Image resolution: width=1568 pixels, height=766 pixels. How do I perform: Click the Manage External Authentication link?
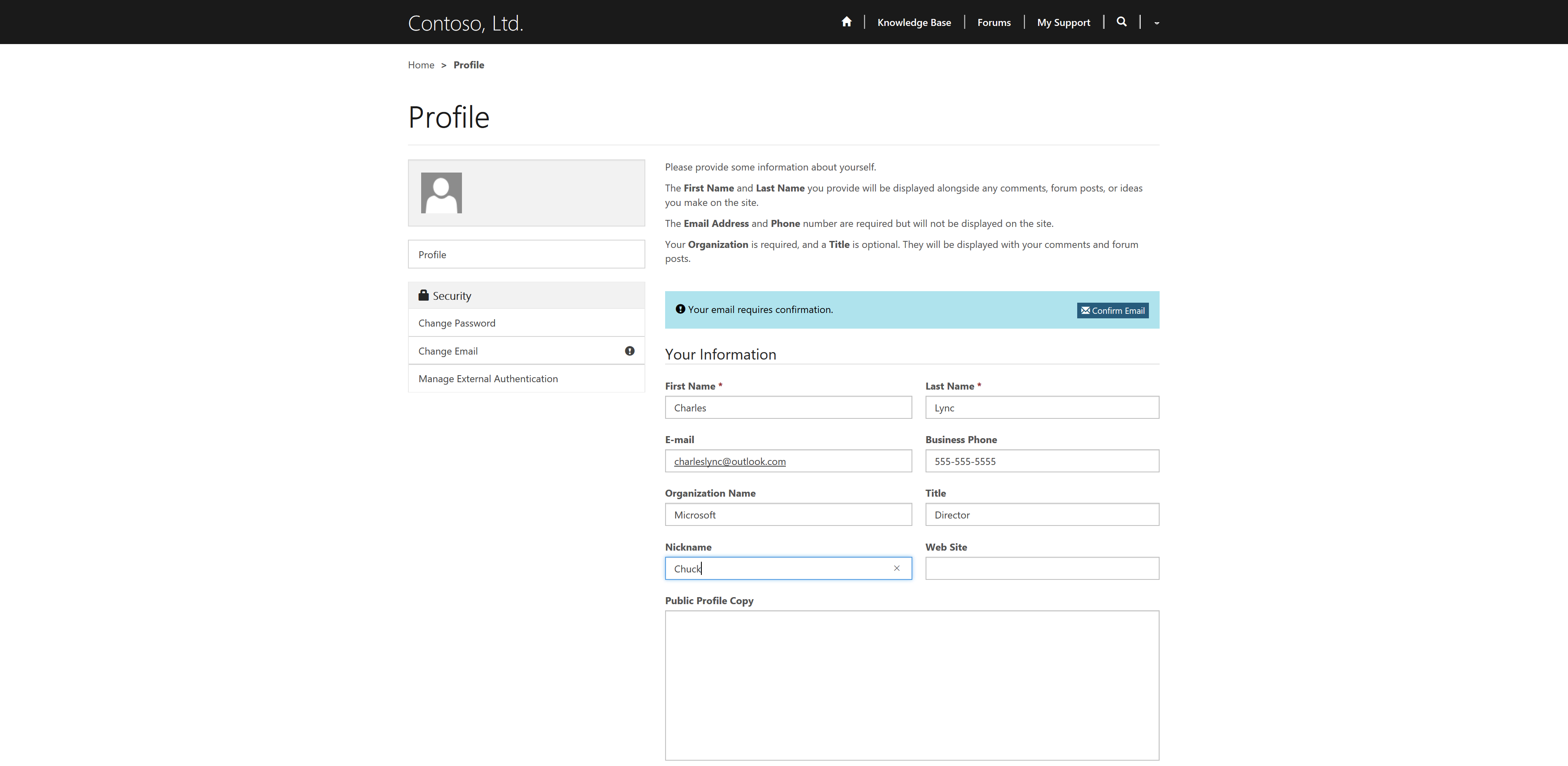pyautogui.click(x=489, y=378)
